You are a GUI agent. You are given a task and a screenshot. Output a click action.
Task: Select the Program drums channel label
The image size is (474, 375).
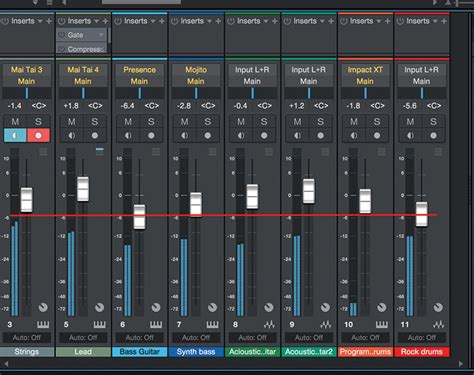click(365, 352)
